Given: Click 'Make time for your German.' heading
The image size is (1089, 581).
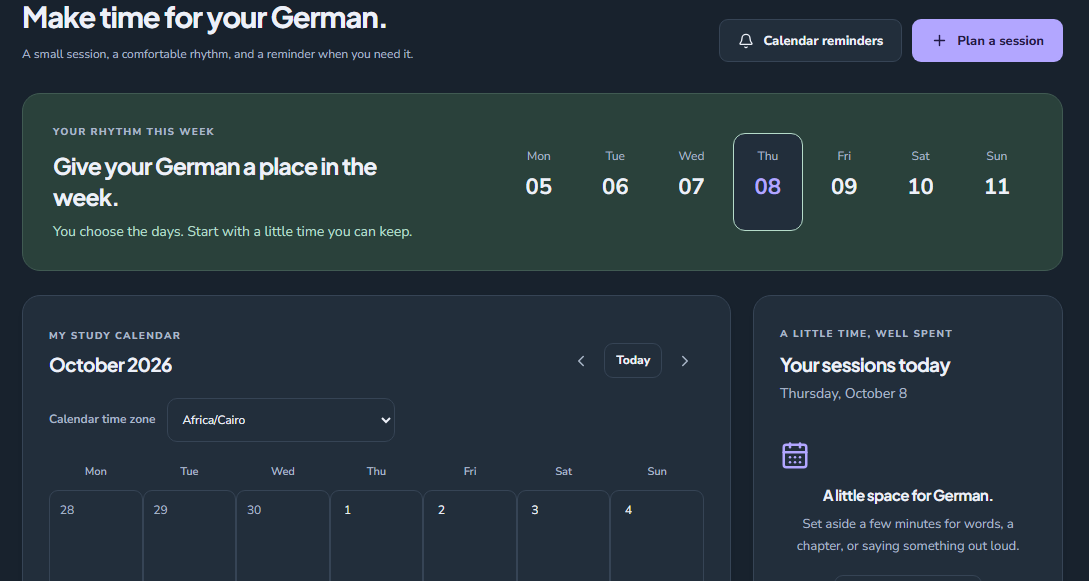Looking at the screenshot, I should click(x=204, y=17).
